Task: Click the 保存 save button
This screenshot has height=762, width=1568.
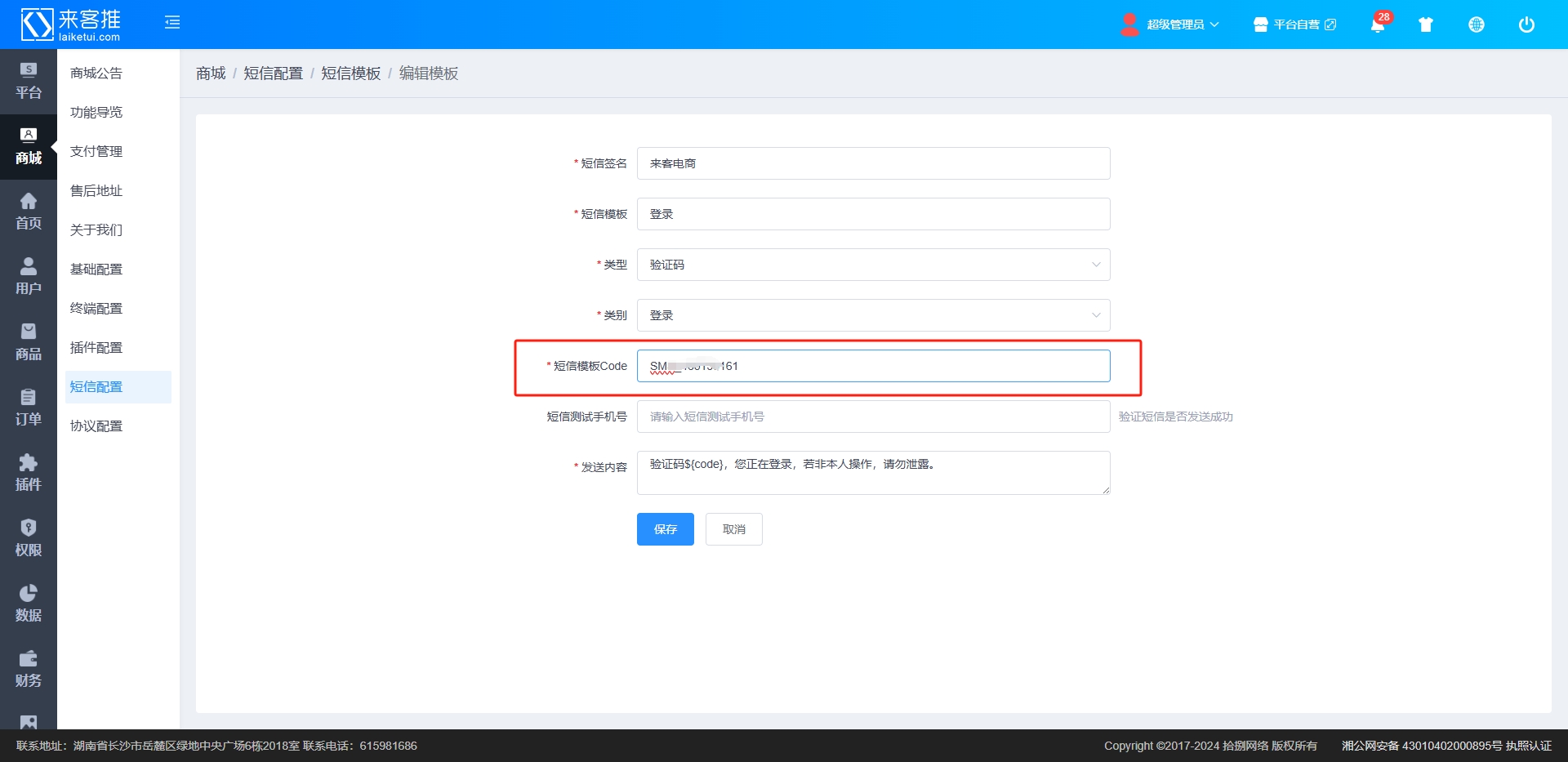Action: point(665,529)
